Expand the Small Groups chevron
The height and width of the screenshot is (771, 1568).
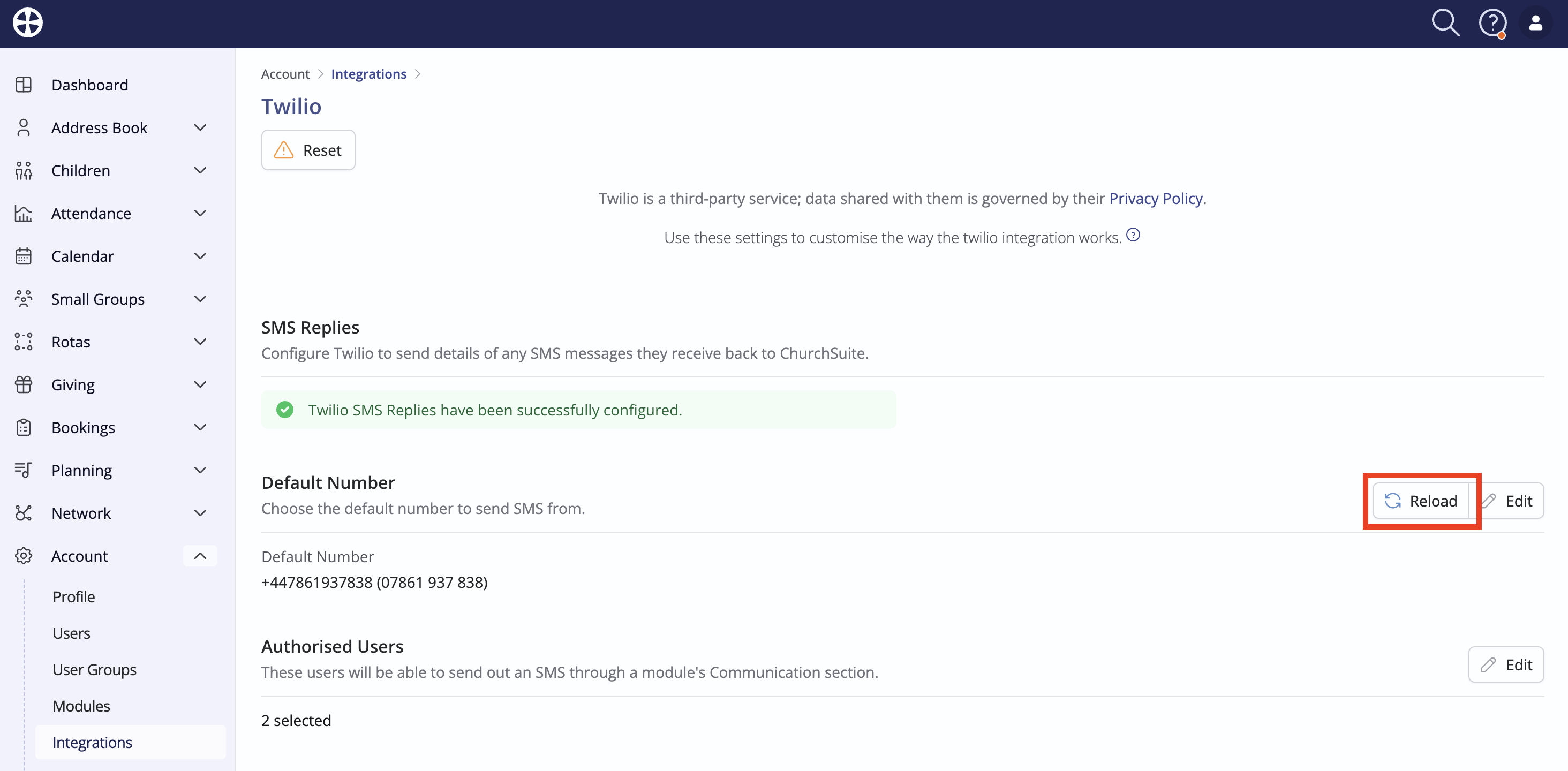tap(200, 299)
